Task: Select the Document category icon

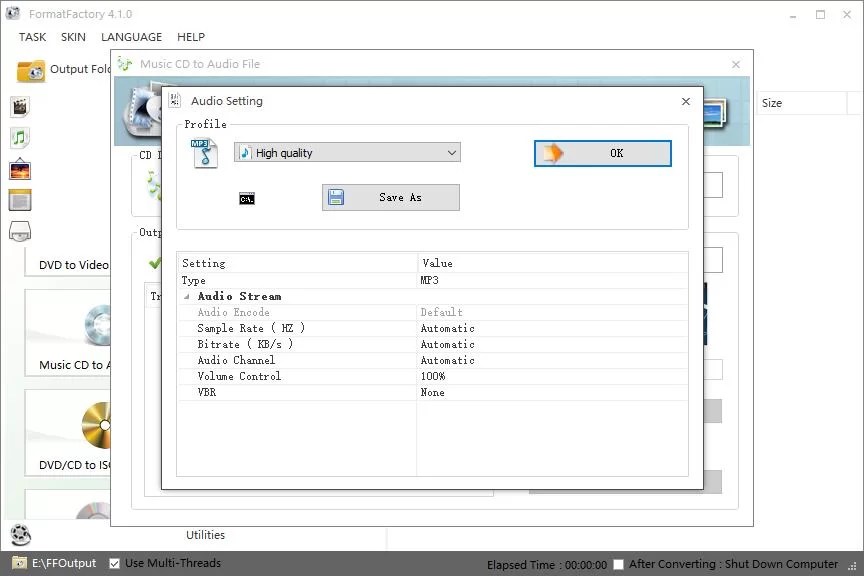Action: click(19, 200)
